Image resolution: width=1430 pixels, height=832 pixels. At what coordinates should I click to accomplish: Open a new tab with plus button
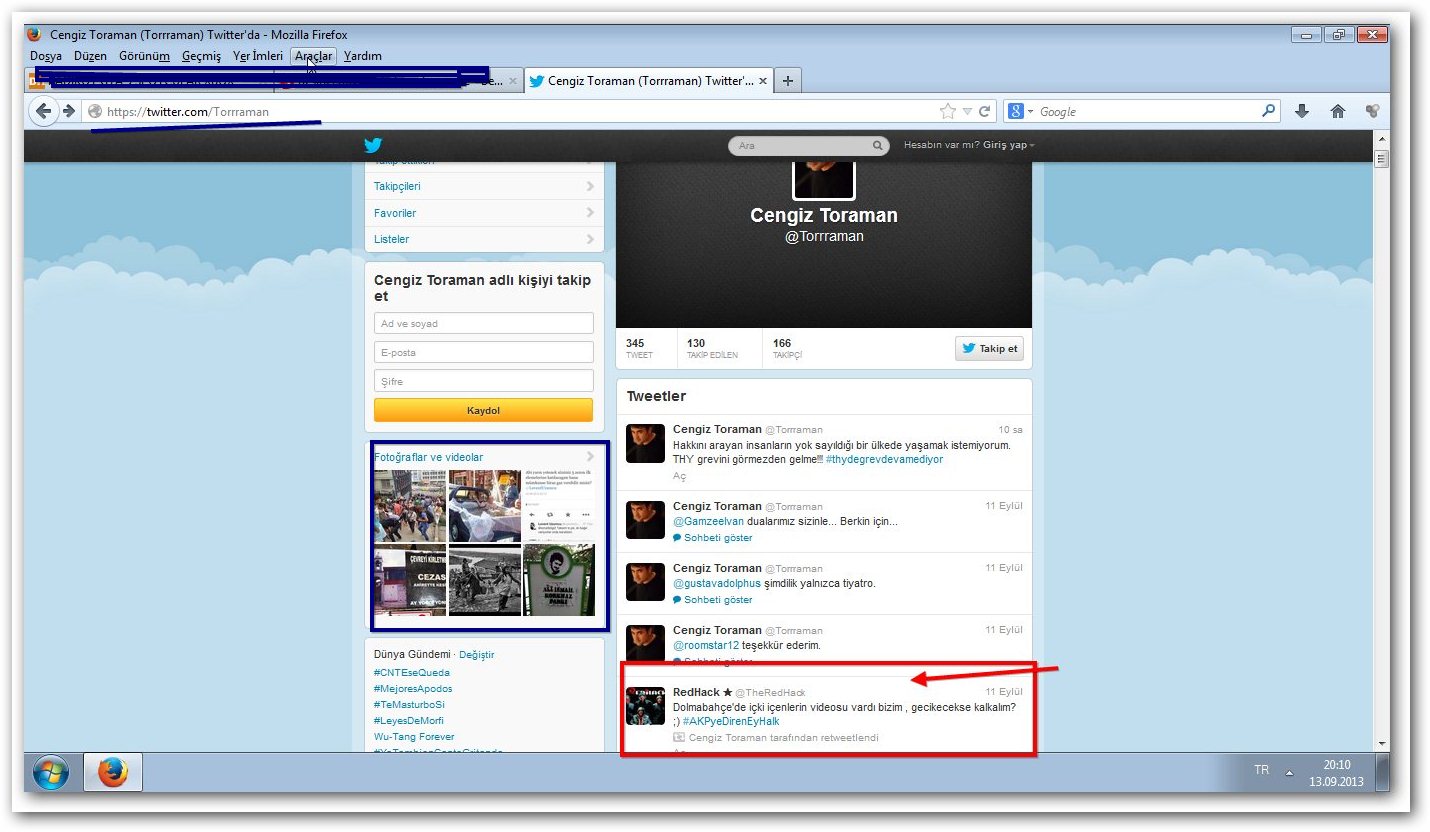pos(788,81)
